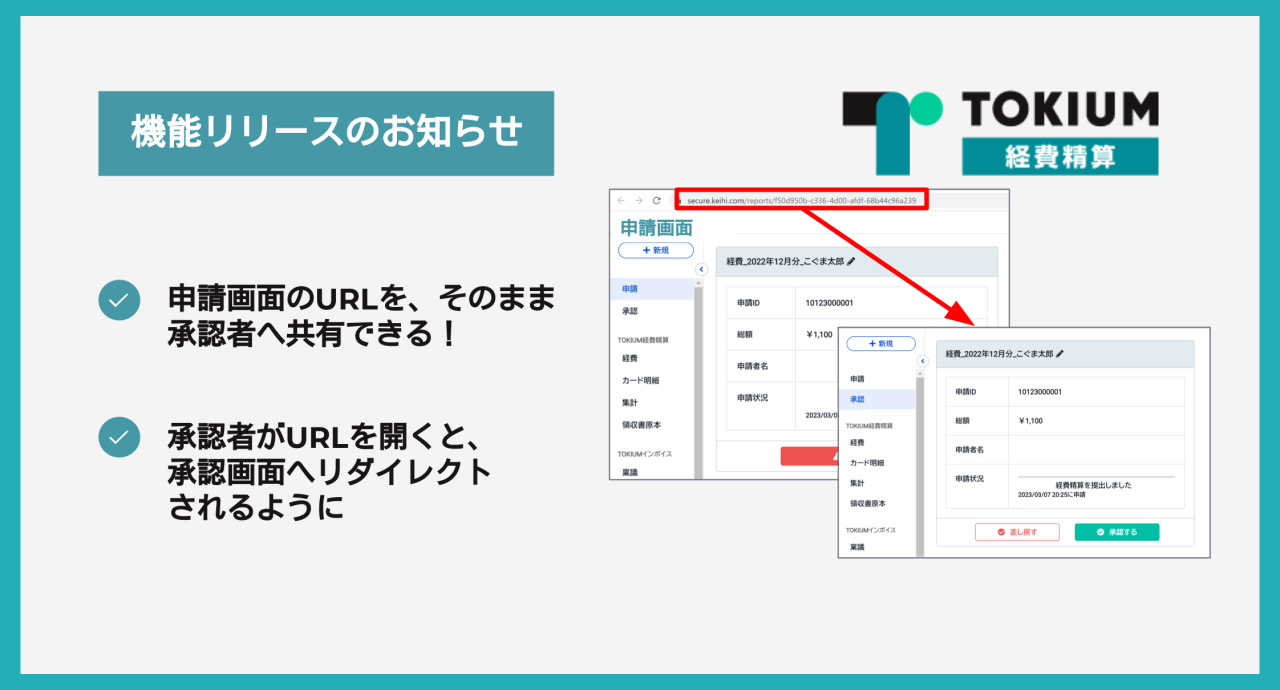Viewport: 1280px width, 690px height.
Task: Click the TOKIUM 経費精算 logo
Action: 1000,132
